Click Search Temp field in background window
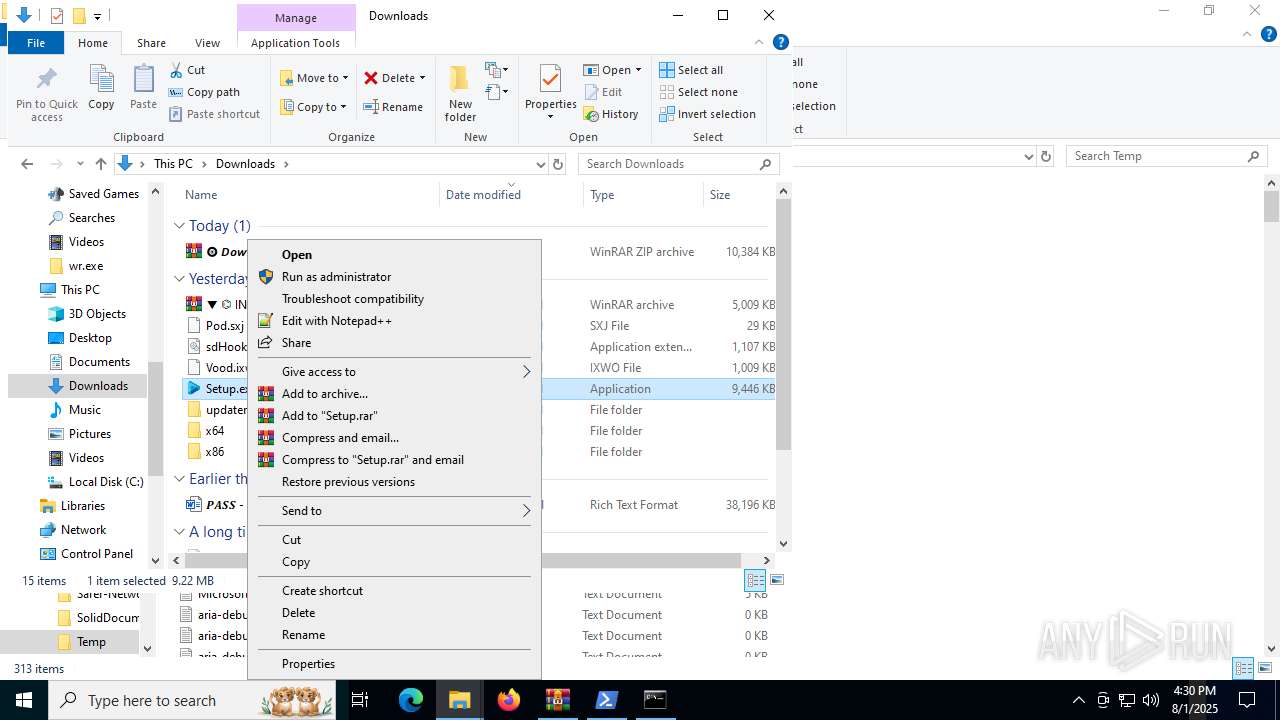1280x720 pixels. (x=1155, y=156)
